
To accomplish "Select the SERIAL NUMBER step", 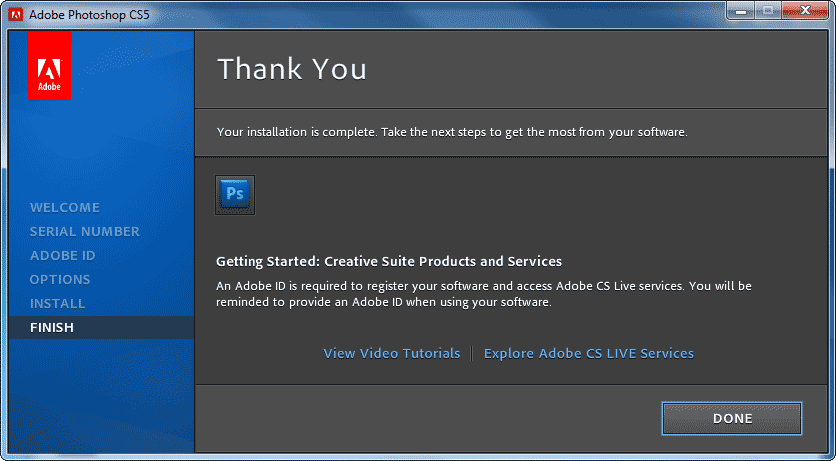I will 85,231.
